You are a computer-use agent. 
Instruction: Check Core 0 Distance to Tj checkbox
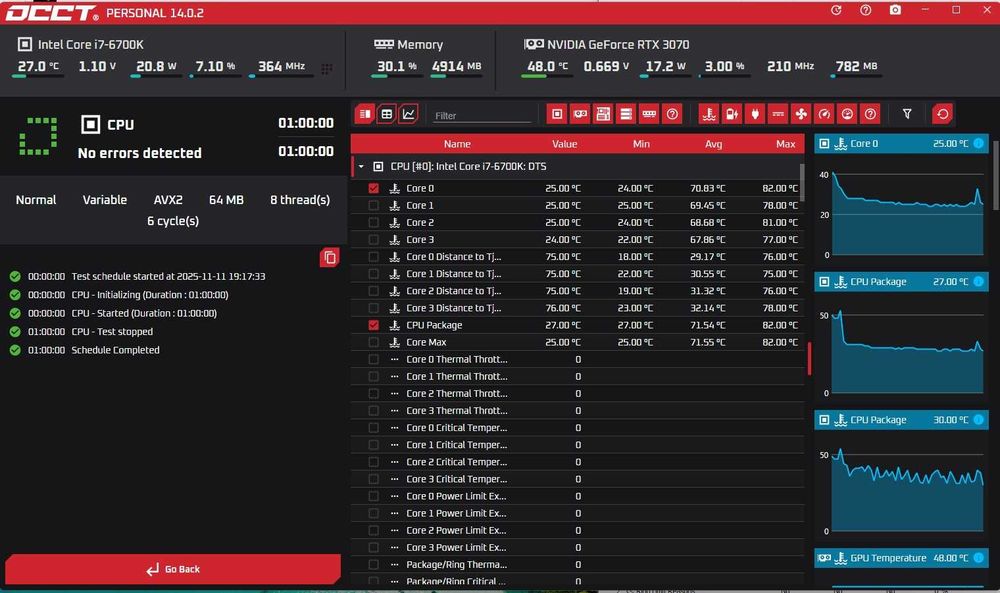[373, 257]
